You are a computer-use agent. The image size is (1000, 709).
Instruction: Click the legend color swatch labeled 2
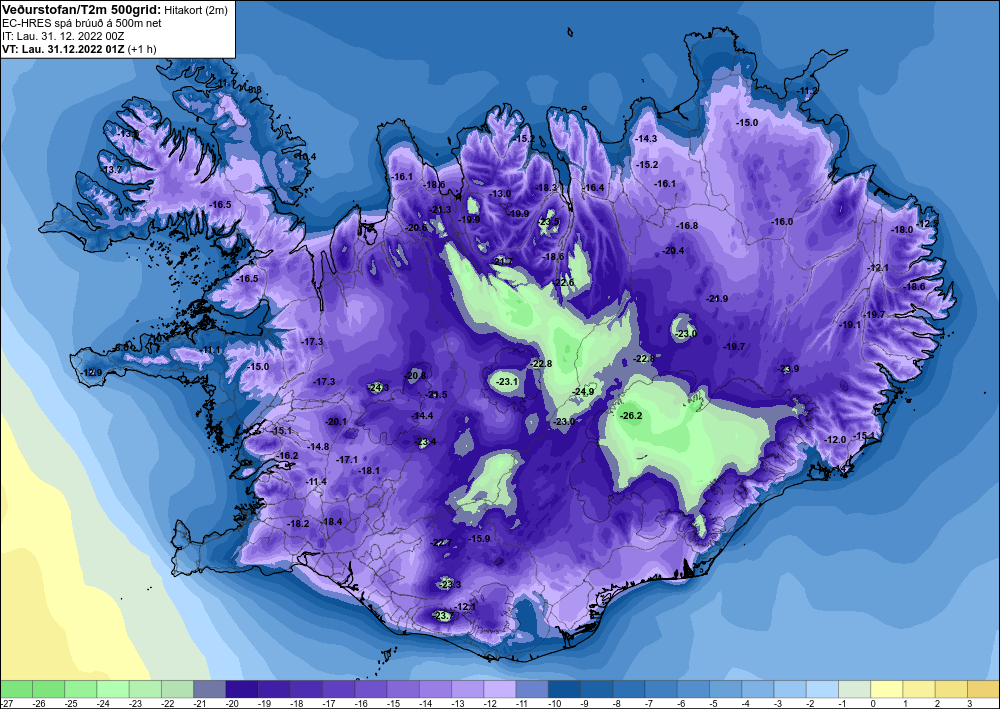click(x=952, y=689)
